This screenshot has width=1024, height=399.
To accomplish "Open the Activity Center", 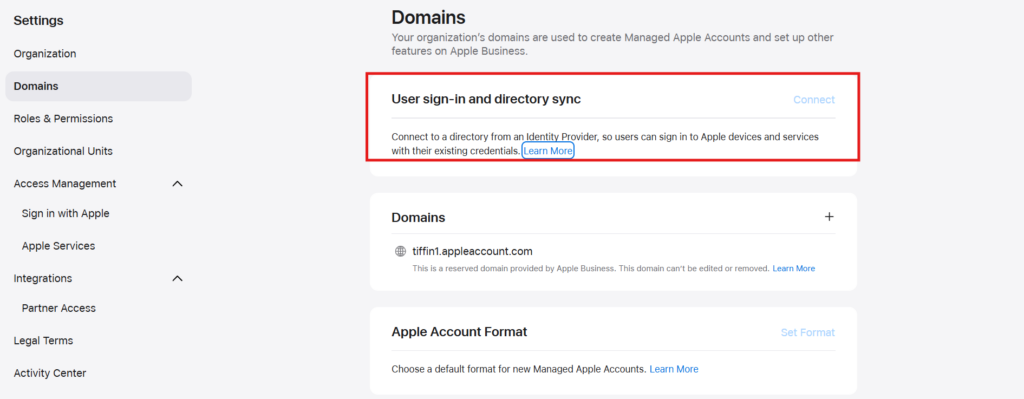I will click(x=50, y=374).
